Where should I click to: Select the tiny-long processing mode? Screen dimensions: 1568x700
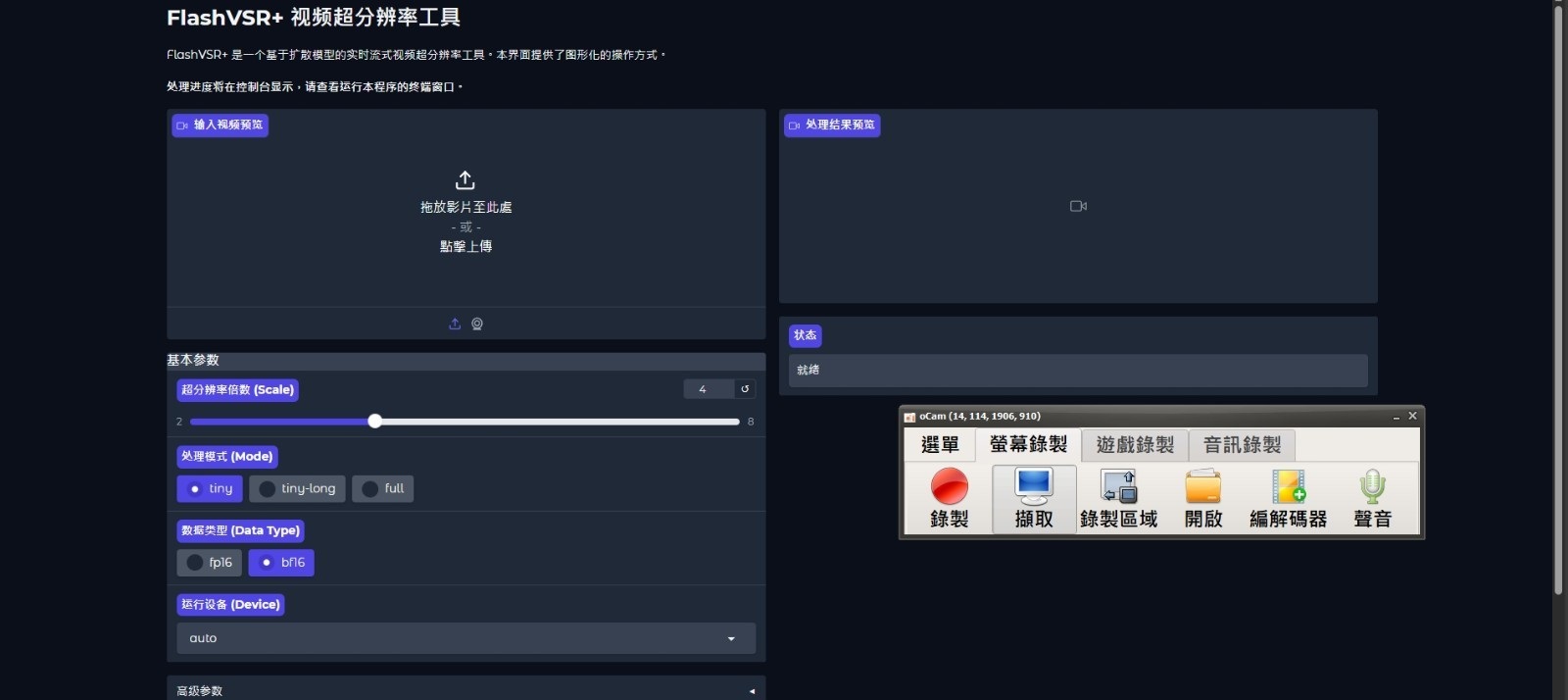pyautogui.click(x=297, y=488)
